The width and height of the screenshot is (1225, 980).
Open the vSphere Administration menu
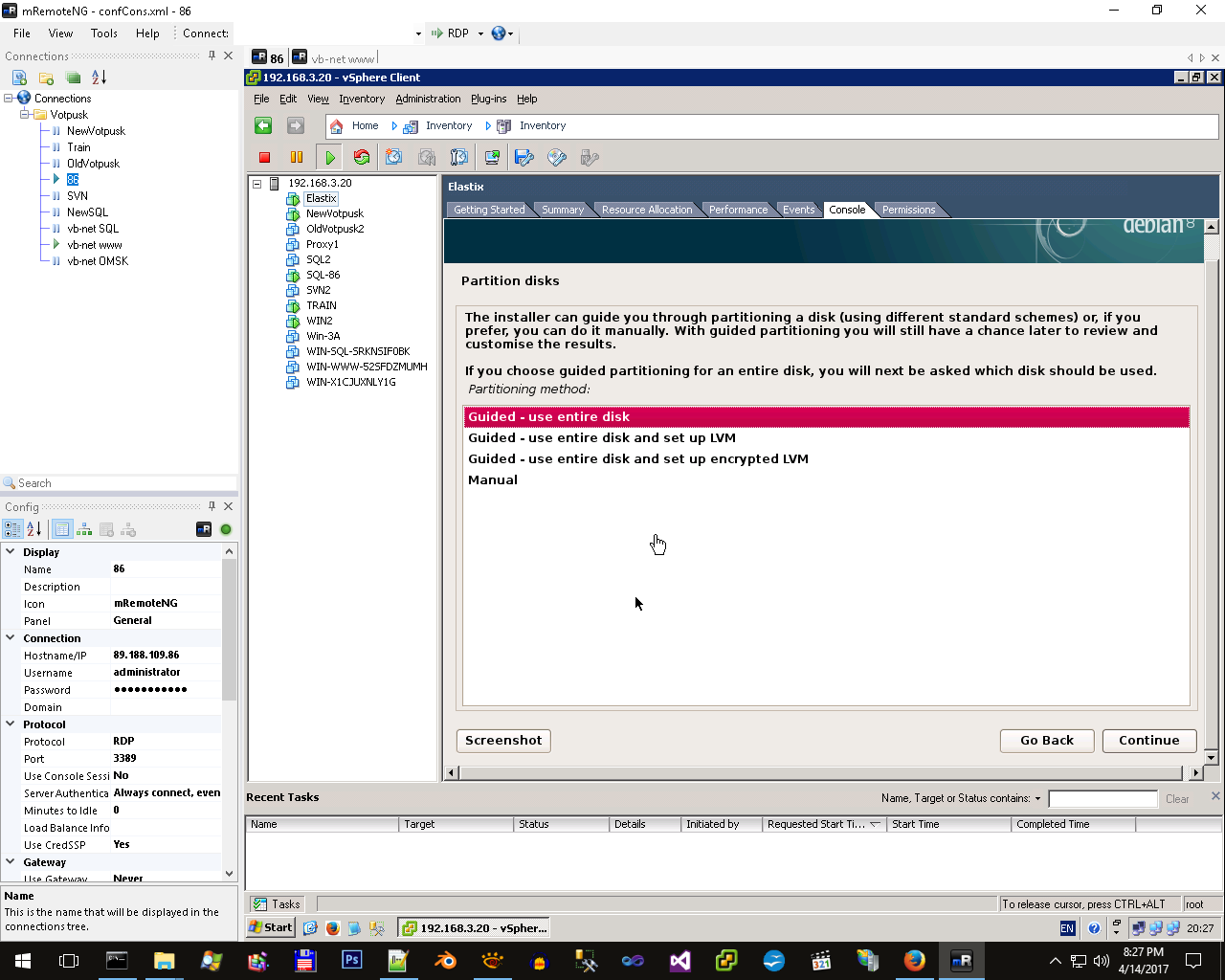428,99
